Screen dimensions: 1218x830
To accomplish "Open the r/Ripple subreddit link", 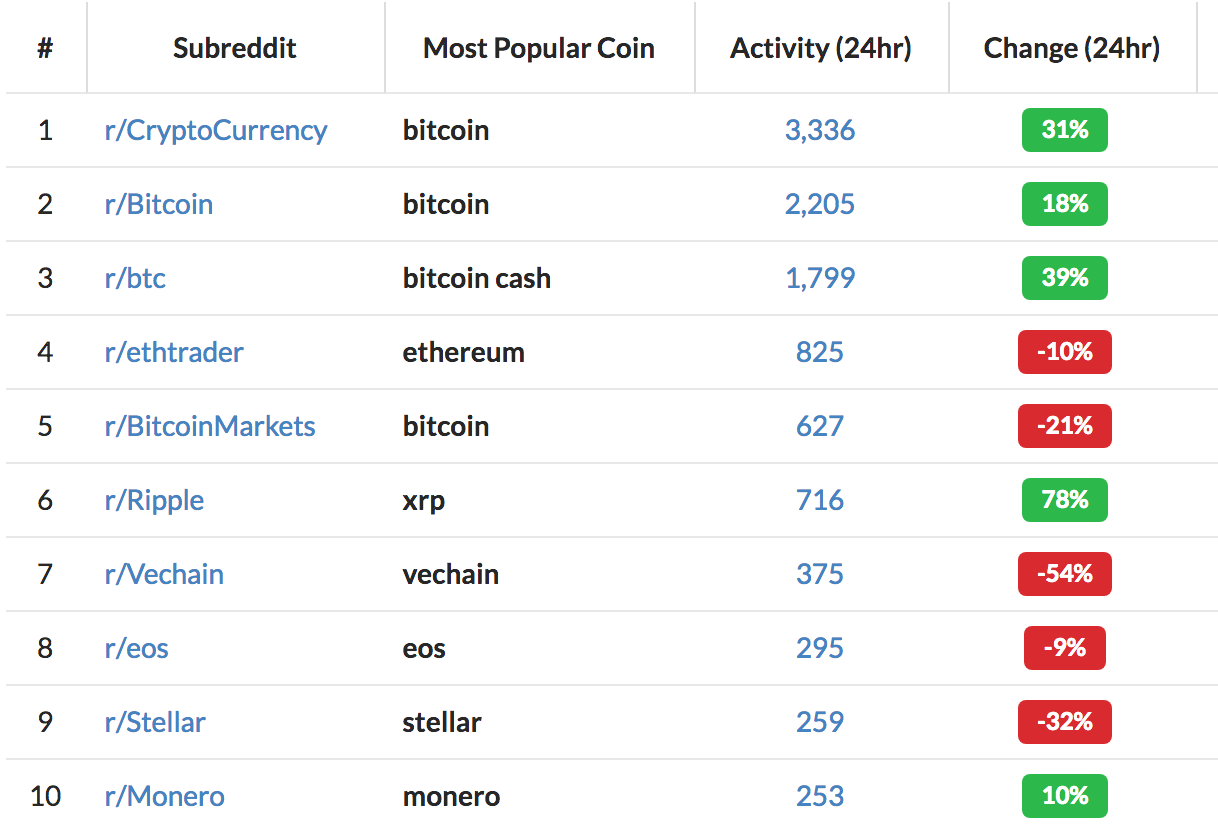I will point(154,500).
